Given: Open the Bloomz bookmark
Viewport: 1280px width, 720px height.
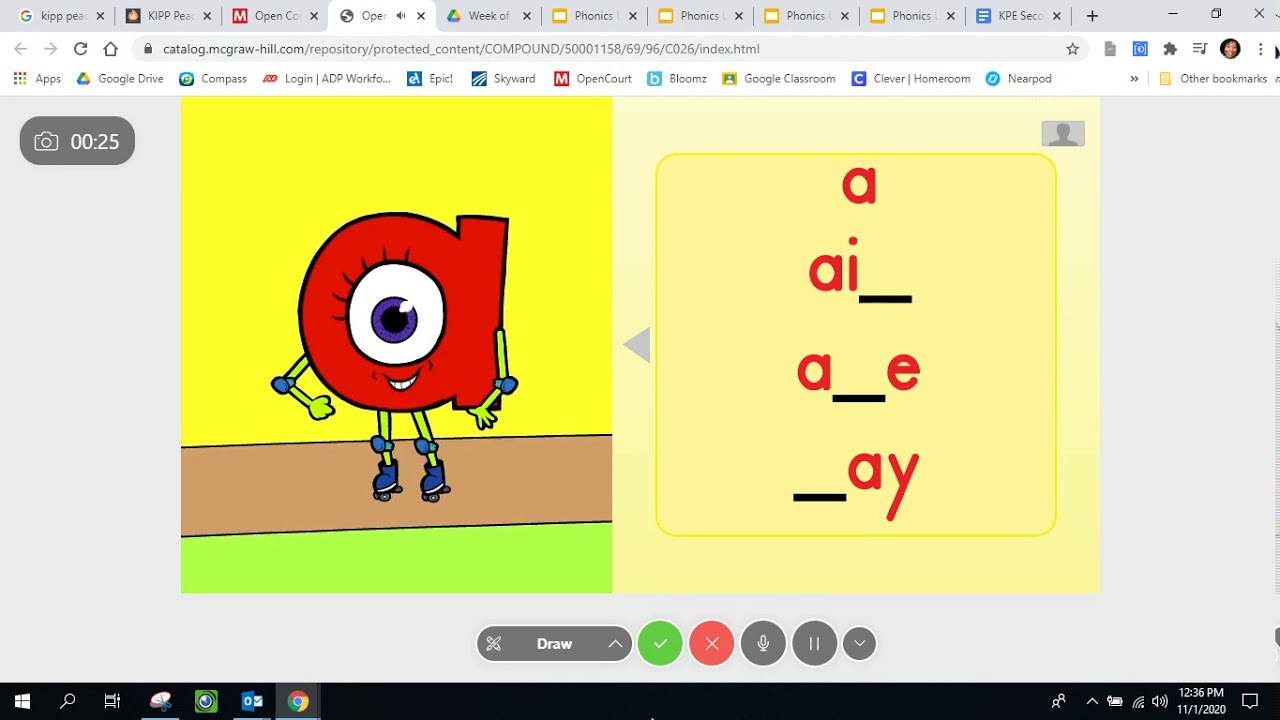Looking at the screenshot, I should pos(678,79).
